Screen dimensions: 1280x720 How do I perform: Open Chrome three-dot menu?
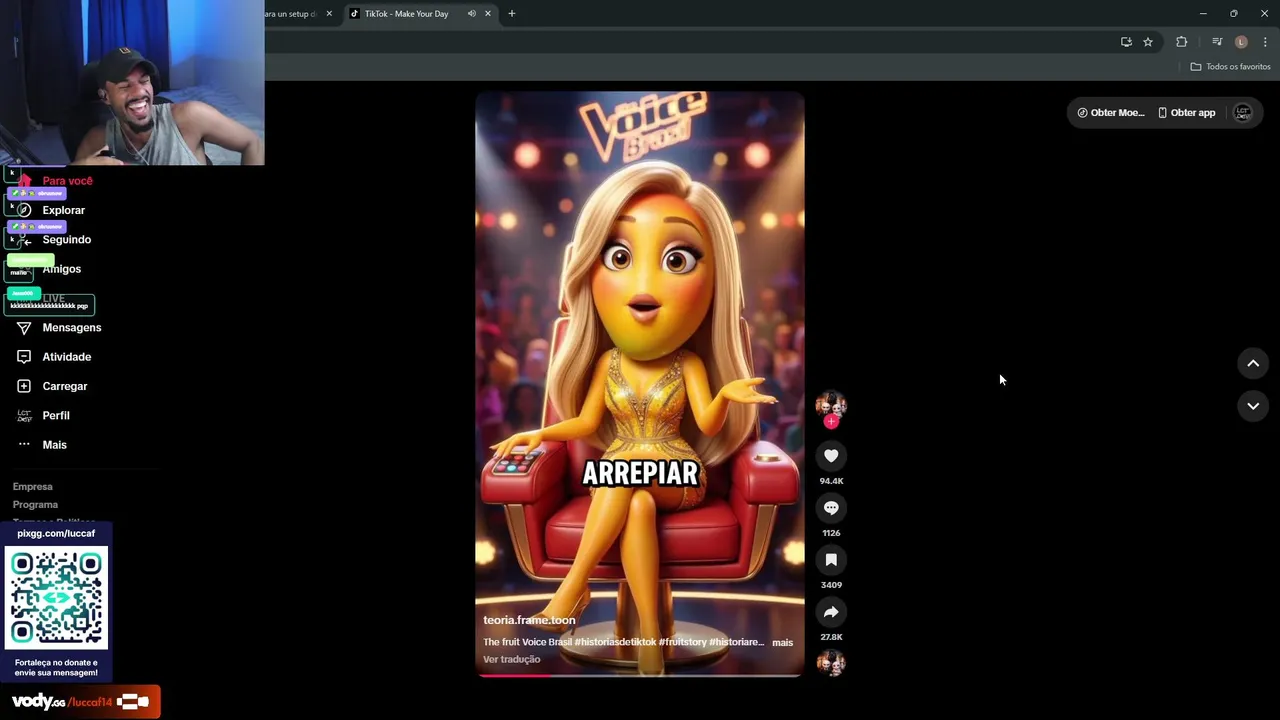coord(1265,42)
